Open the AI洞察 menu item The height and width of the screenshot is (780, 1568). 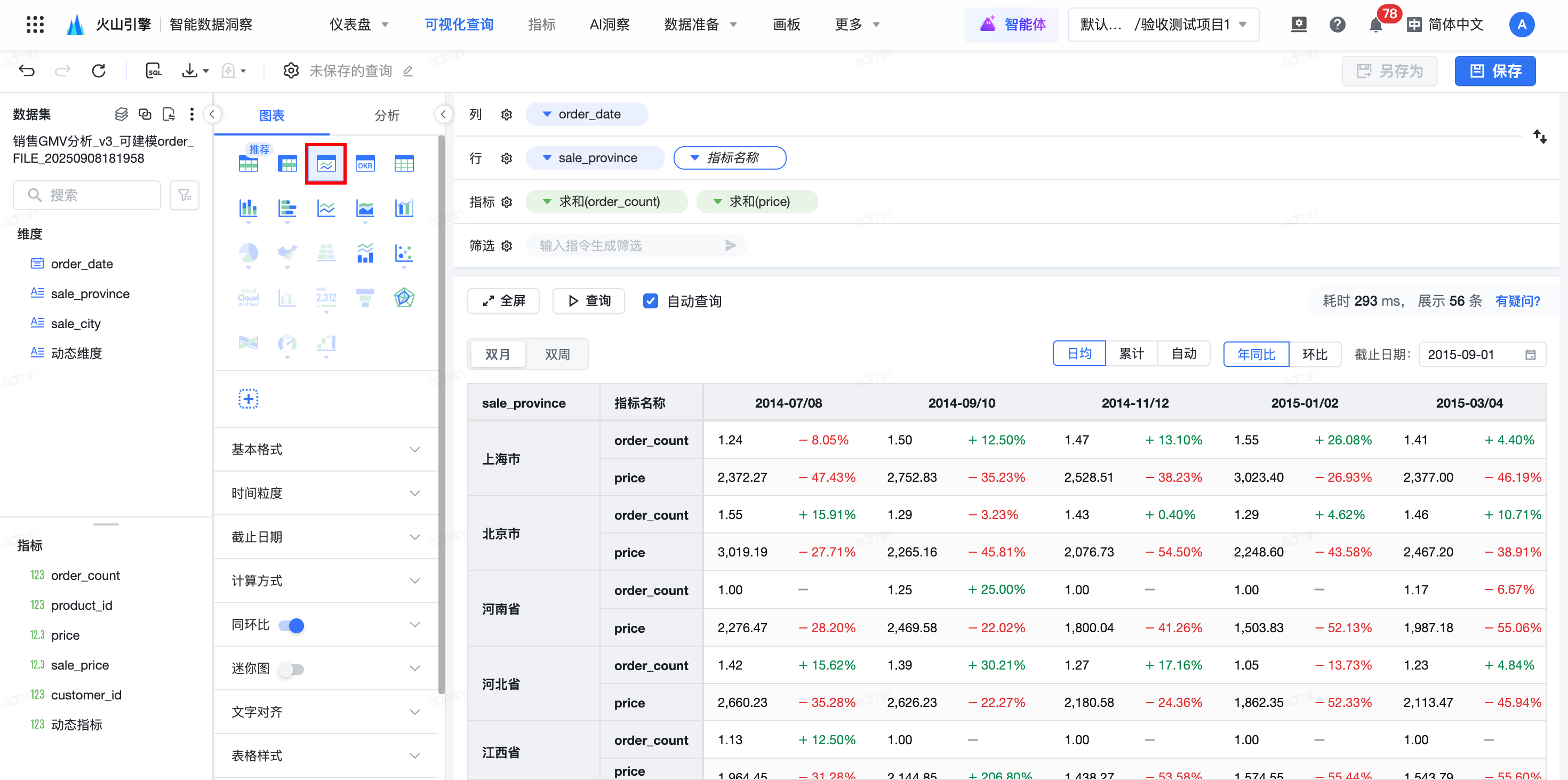click(609, 25)
